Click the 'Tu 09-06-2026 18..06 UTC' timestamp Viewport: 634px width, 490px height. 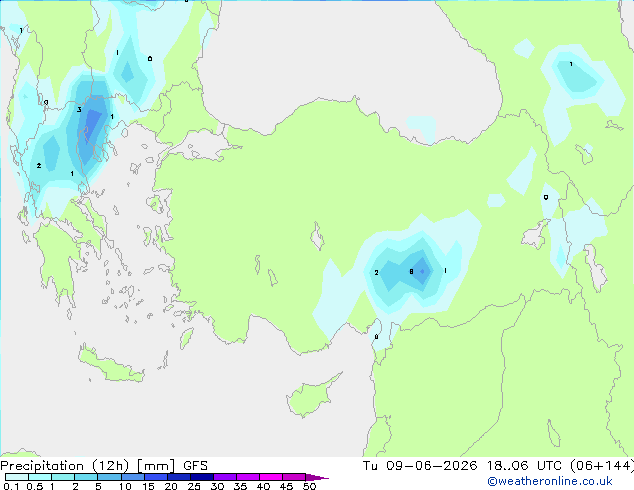[x=462, y=466]
